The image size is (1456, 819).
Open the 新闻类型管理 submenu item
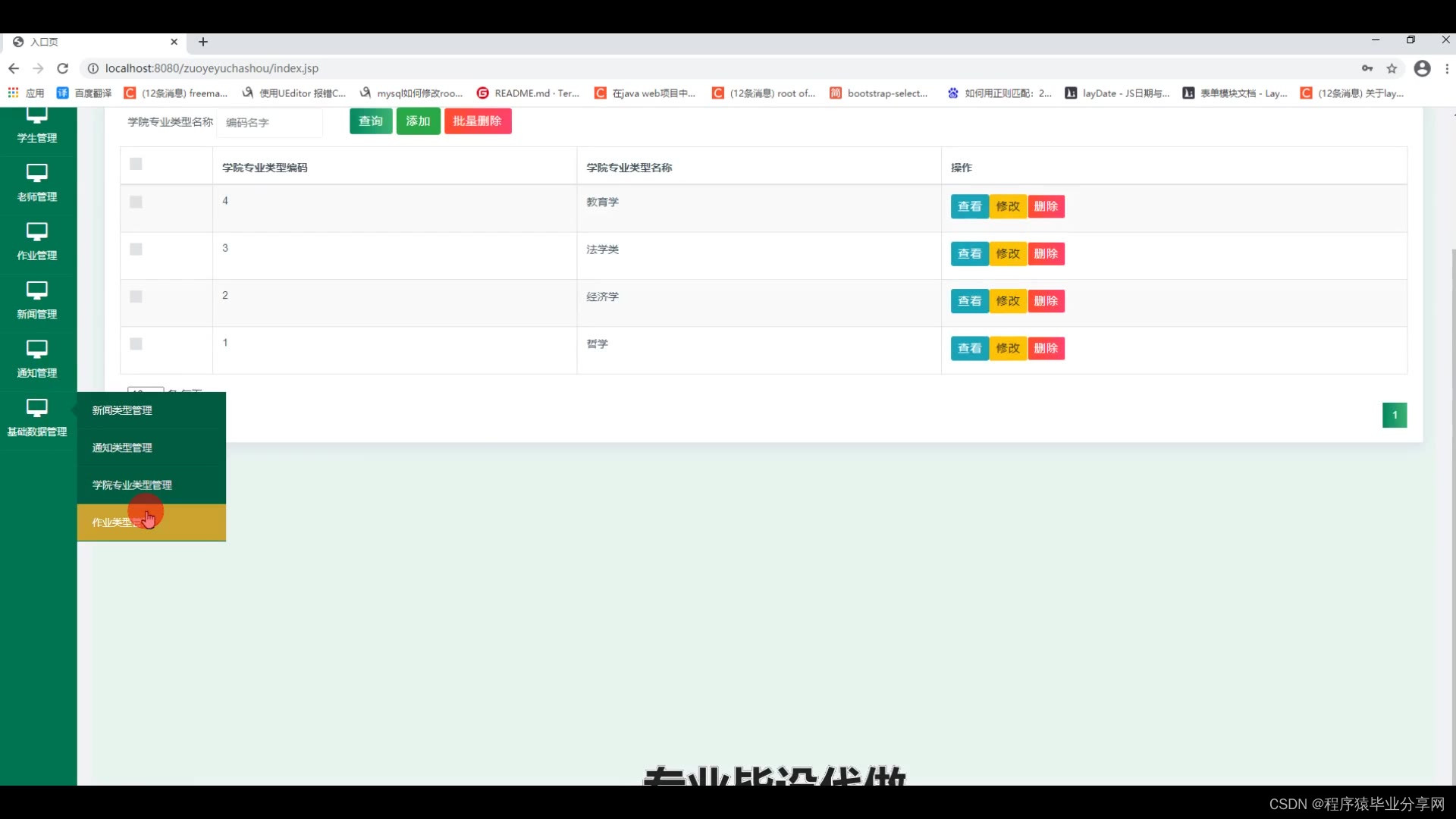coord(122,410)
